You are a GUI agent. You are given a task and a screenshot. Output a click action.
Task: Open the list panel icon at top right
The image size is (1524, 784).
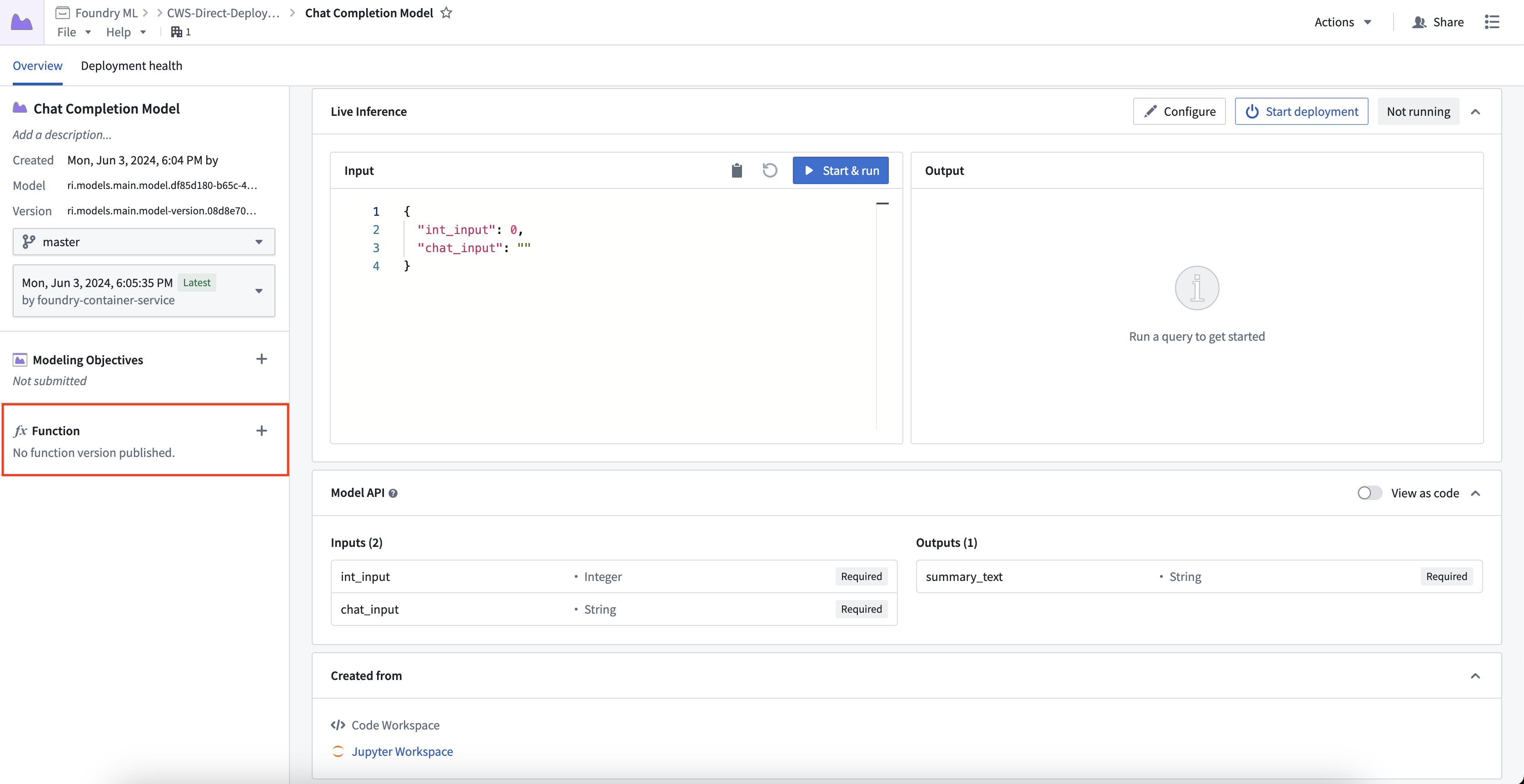(x=1492, y=22)
